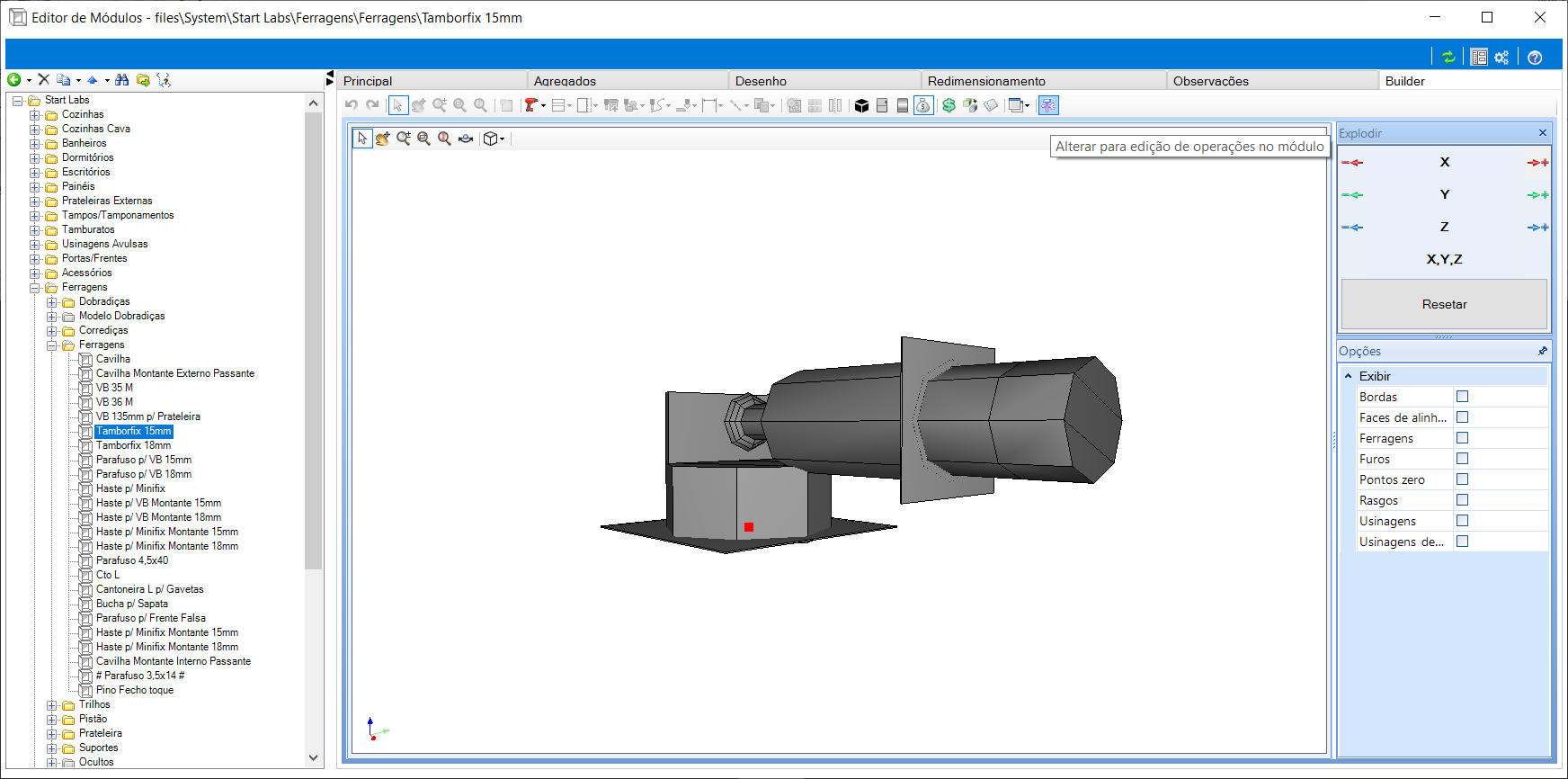Click the folder with green arrow icon

click(x=143, y=80)
